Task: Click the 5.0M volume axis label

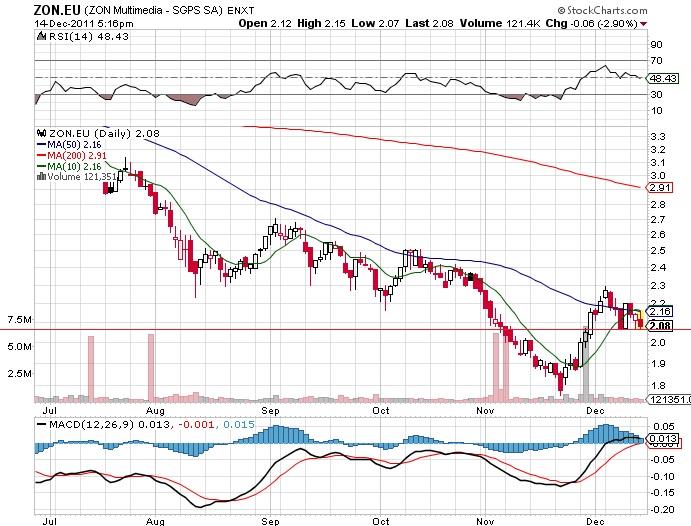Action: (x=20, y=346)
